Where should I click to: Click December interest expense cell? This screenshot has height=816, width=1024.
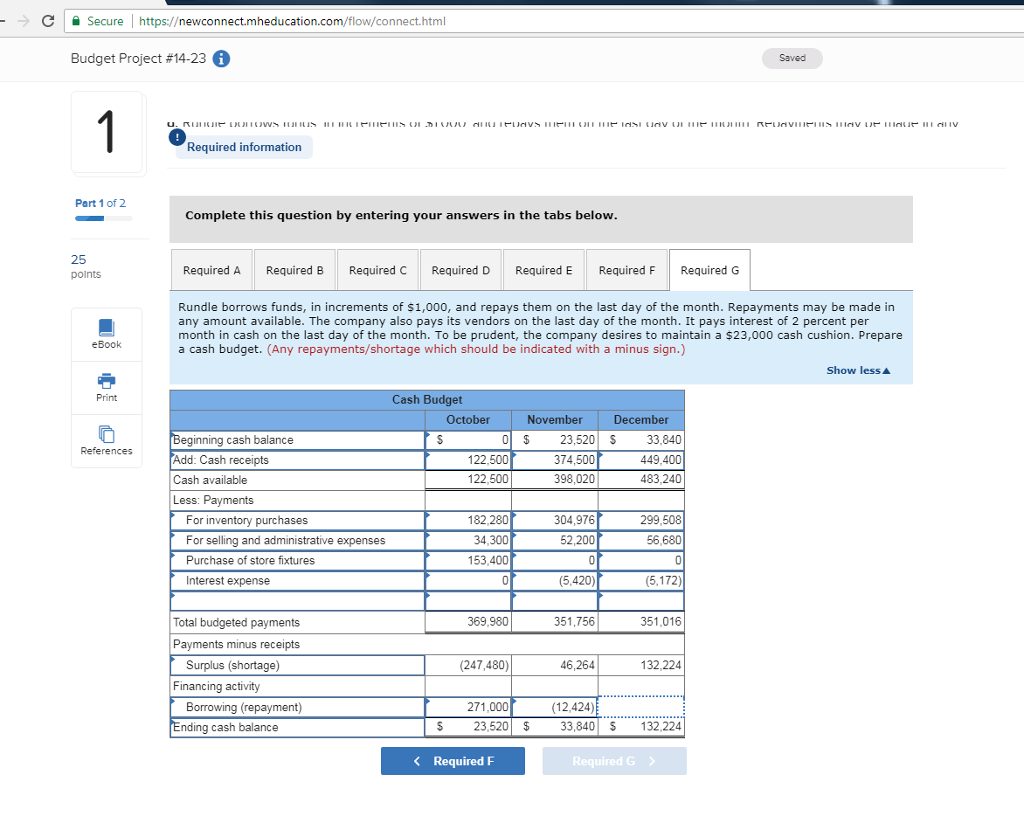pyautogui.click(x=641, y=581)
